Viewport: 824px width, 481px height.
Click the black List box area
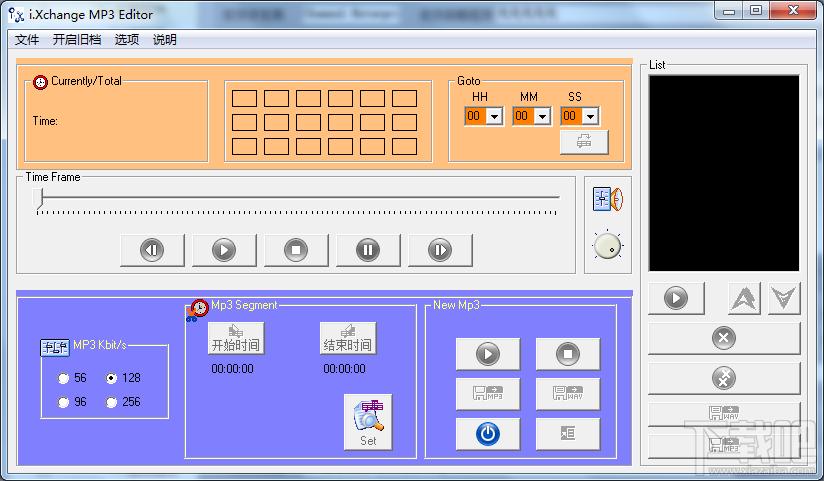click(x=724, y=173)
